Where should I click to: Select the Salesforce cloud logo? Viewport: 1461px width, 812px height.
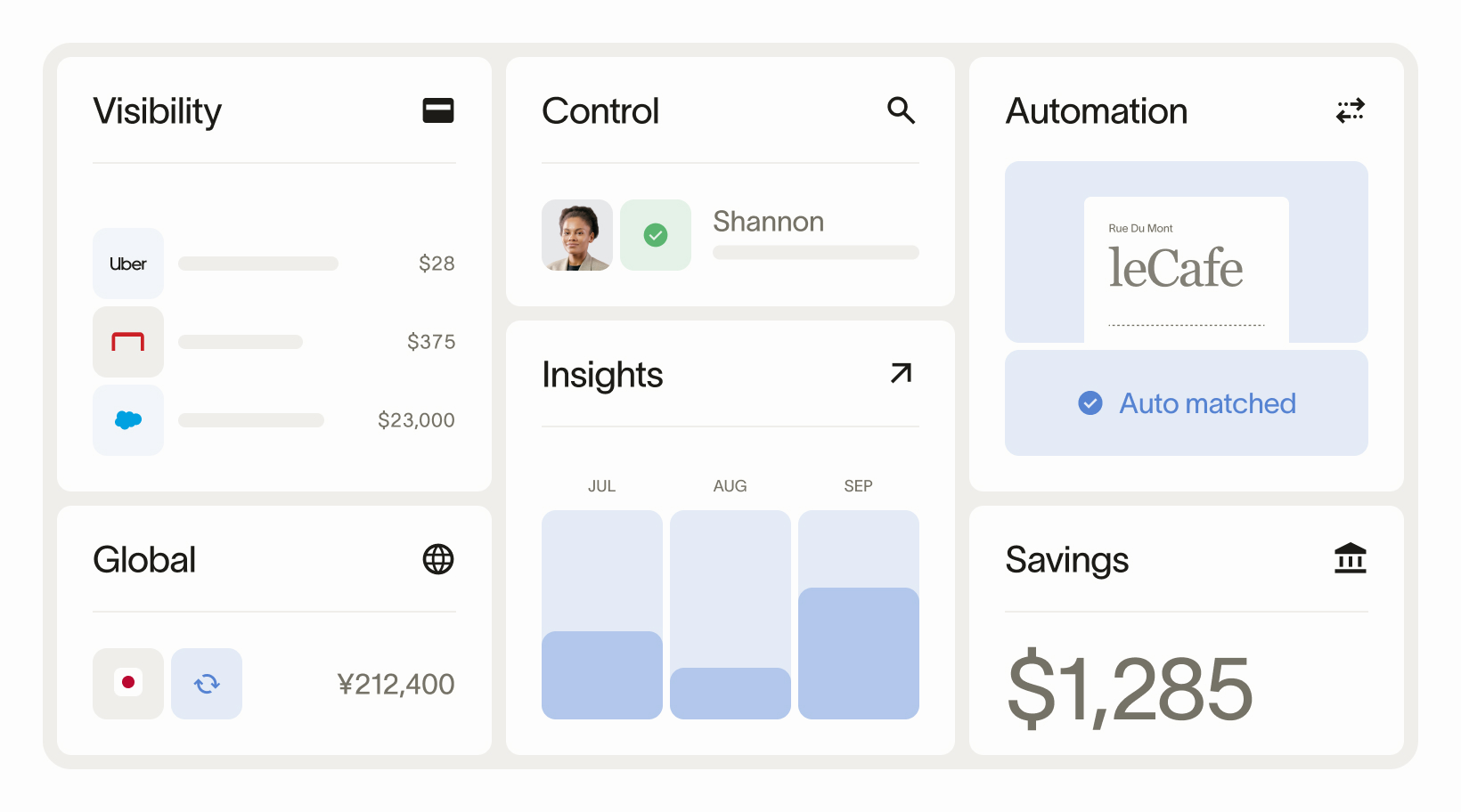point(128,420)
